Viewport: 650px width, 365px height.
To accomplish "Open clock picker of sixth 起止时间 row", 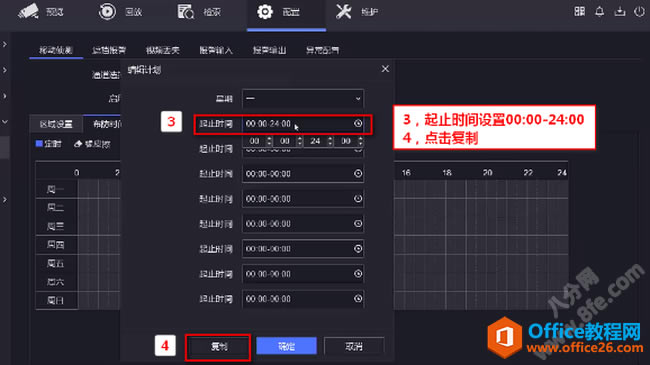I will coord(358,248).
